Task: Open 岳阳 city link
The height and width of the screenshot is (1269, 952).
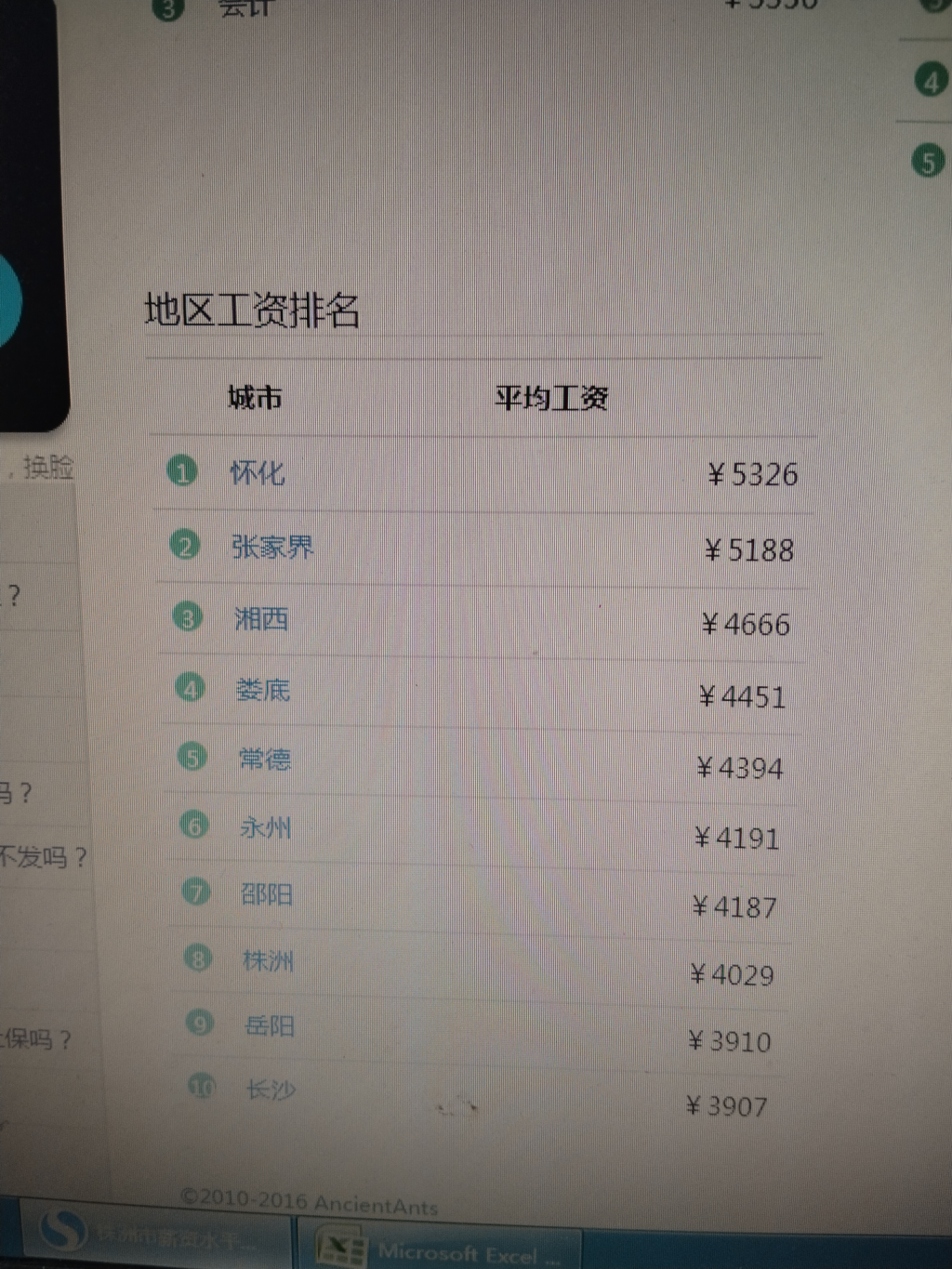Action: [x=270, y=1025]
